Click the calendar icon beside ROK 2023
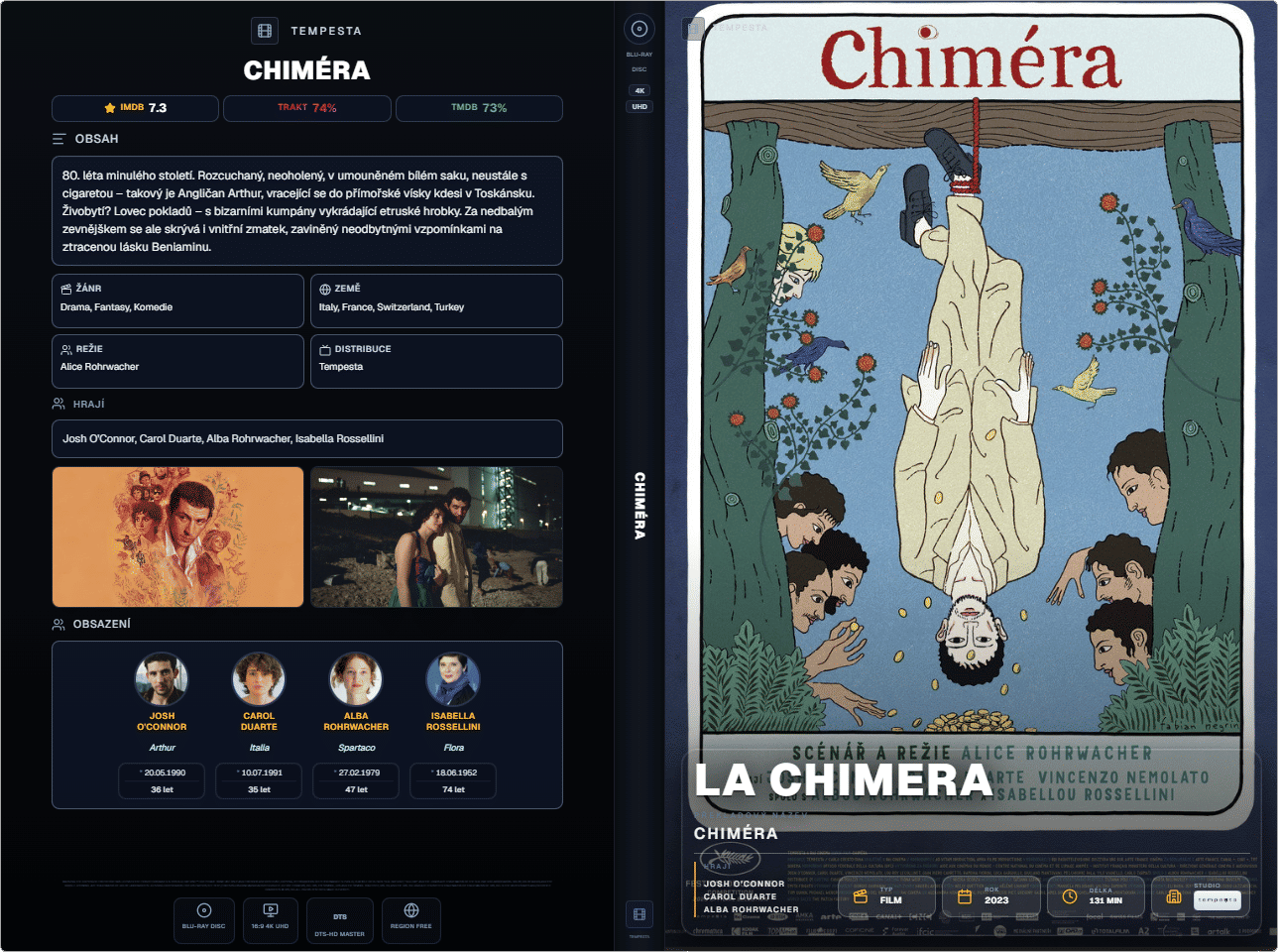 [x=964, y=896]
